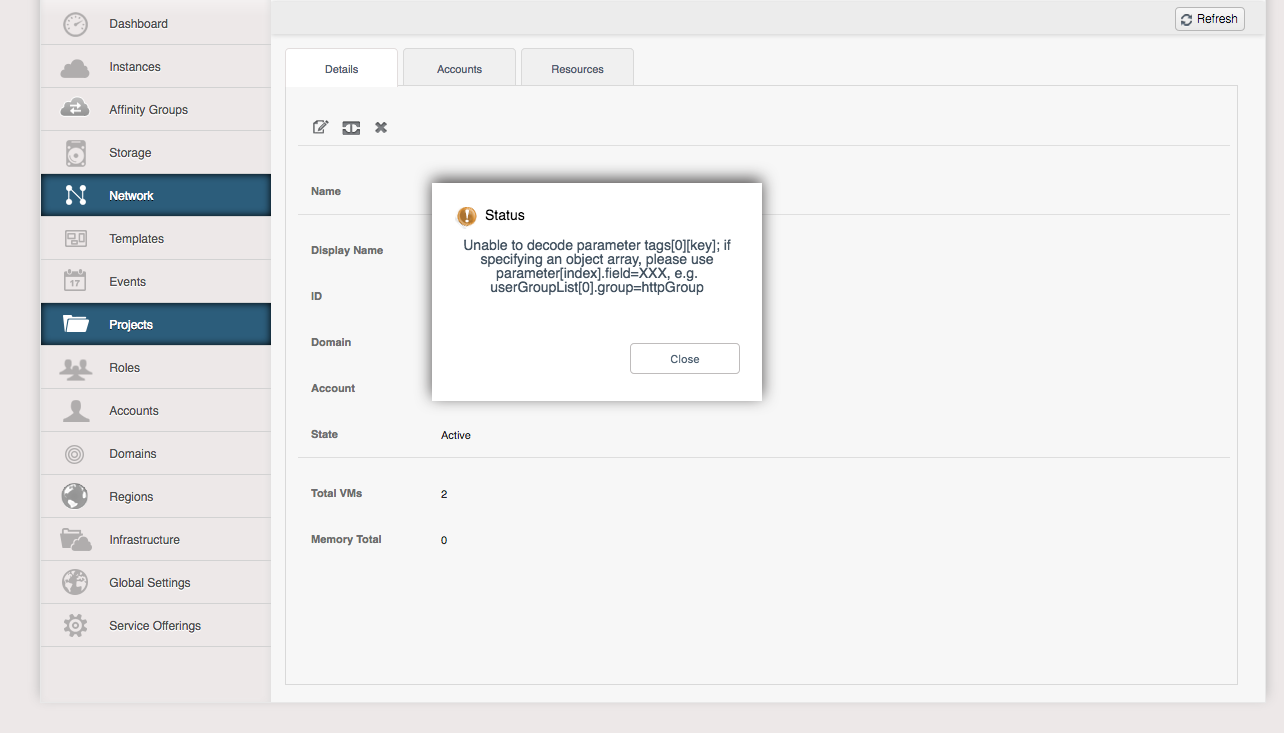Click the Account field label
This screenshot has width=1284, height=733.
(x=333, y=388)
